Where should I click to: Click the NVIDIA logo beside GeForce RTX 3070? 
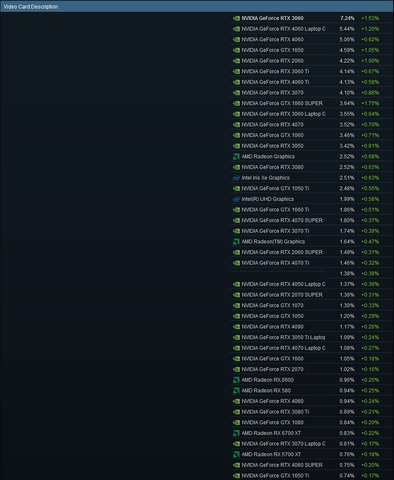click(x=236, y=93)
